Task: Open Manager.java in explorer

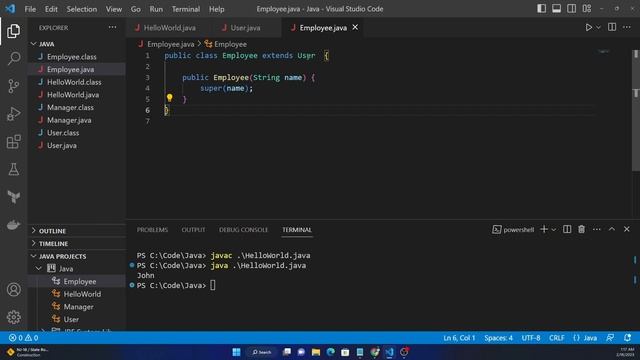Action: tap(77, 120)
